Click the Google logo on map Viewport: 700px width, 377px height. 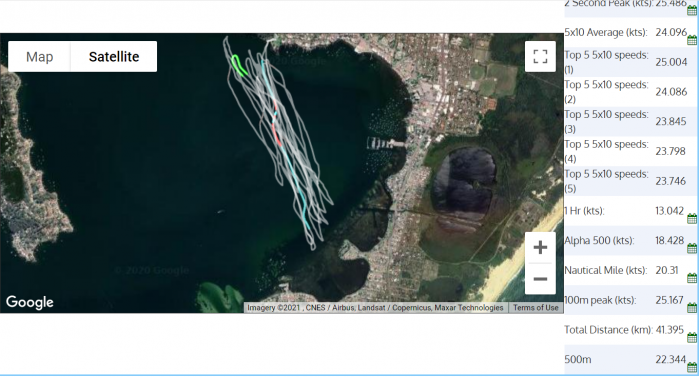point(29,302)
